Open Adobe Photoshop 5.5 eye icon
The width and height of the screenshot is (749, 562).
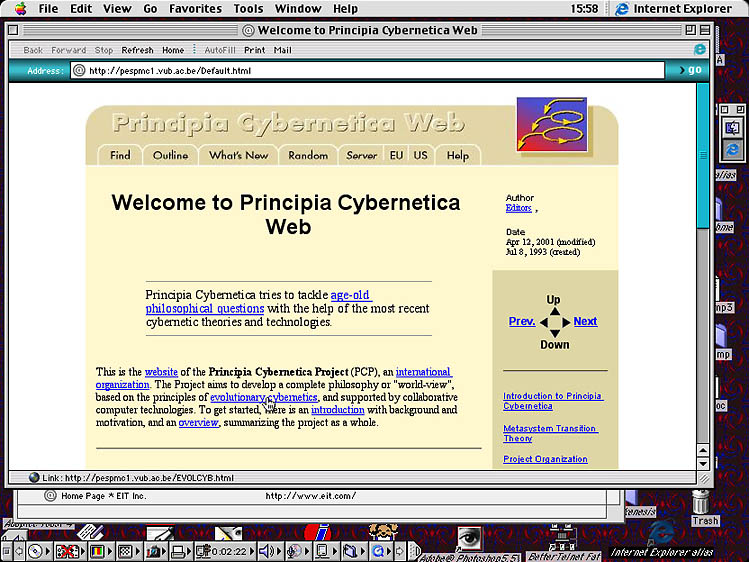(468, 540)
